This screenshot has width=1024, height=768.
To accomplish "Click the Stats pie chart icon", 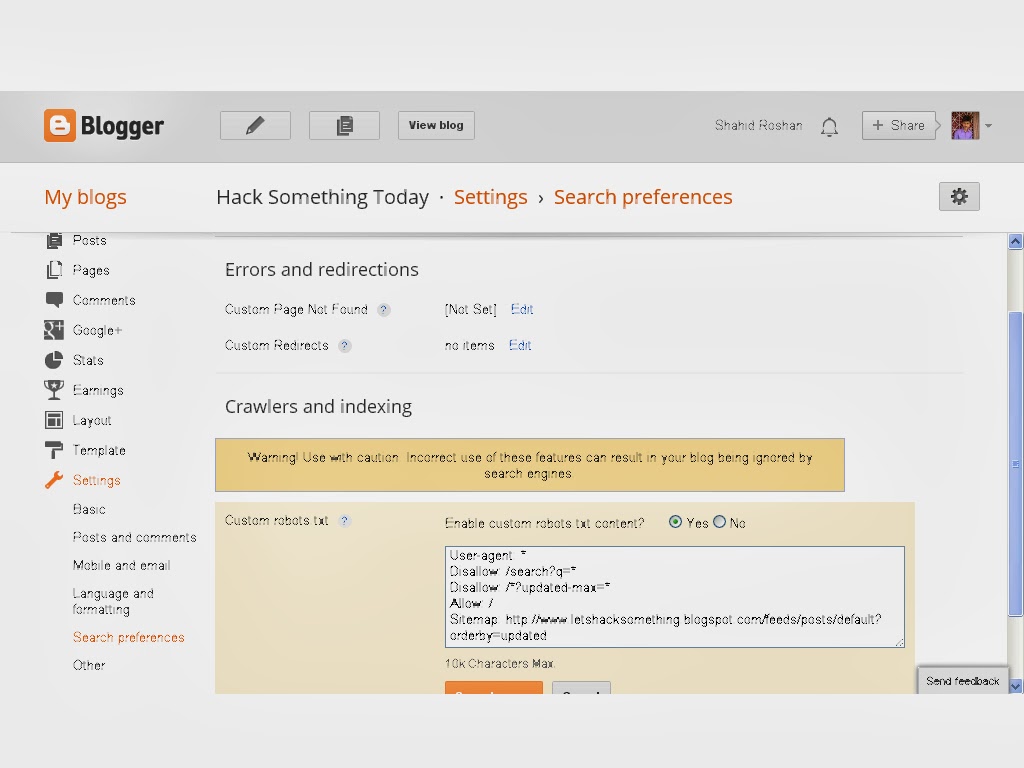I will point(54,360).
